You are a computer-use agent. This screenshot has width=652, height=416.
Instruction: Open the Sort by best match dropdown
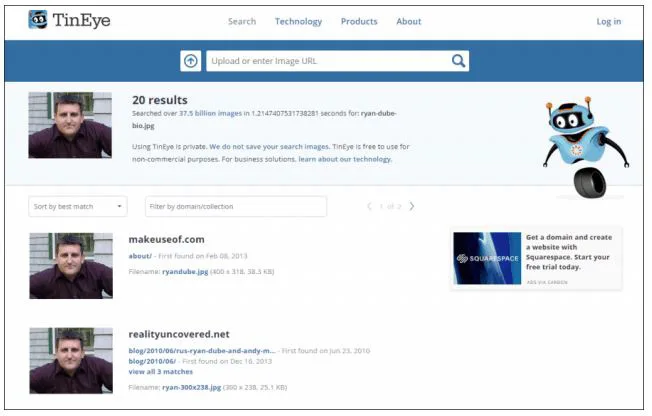[x=78, y=207]
